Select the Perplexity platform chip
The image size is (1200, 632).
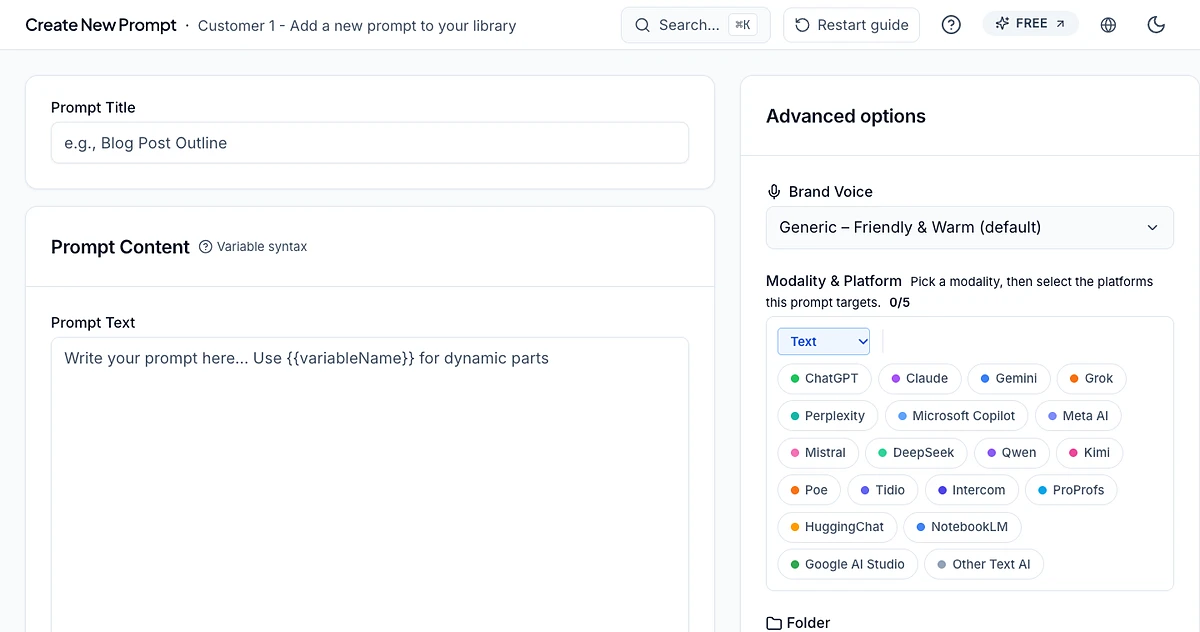pyautogui.click(x=828, y=415)
